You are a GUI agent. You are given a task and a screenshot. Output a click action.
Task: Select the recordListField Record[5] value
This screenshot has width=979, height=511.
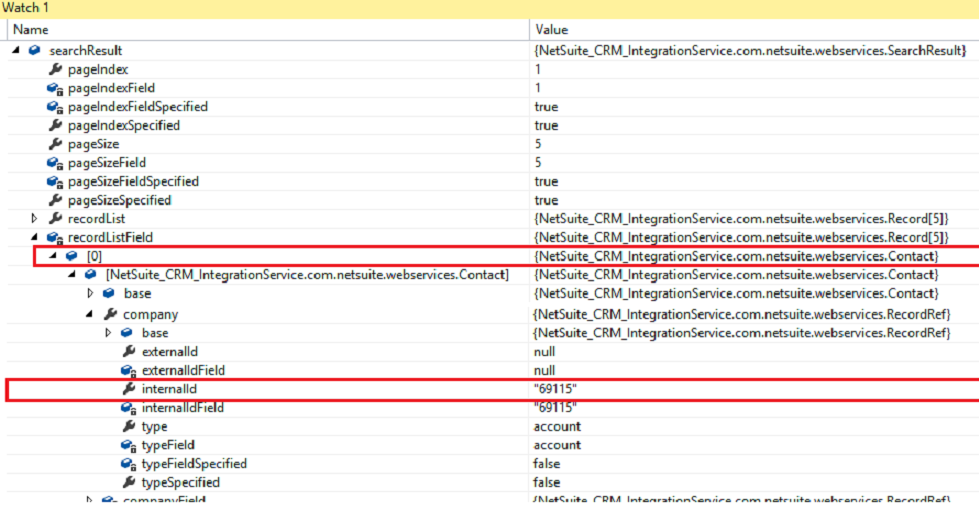coord(741,237)
